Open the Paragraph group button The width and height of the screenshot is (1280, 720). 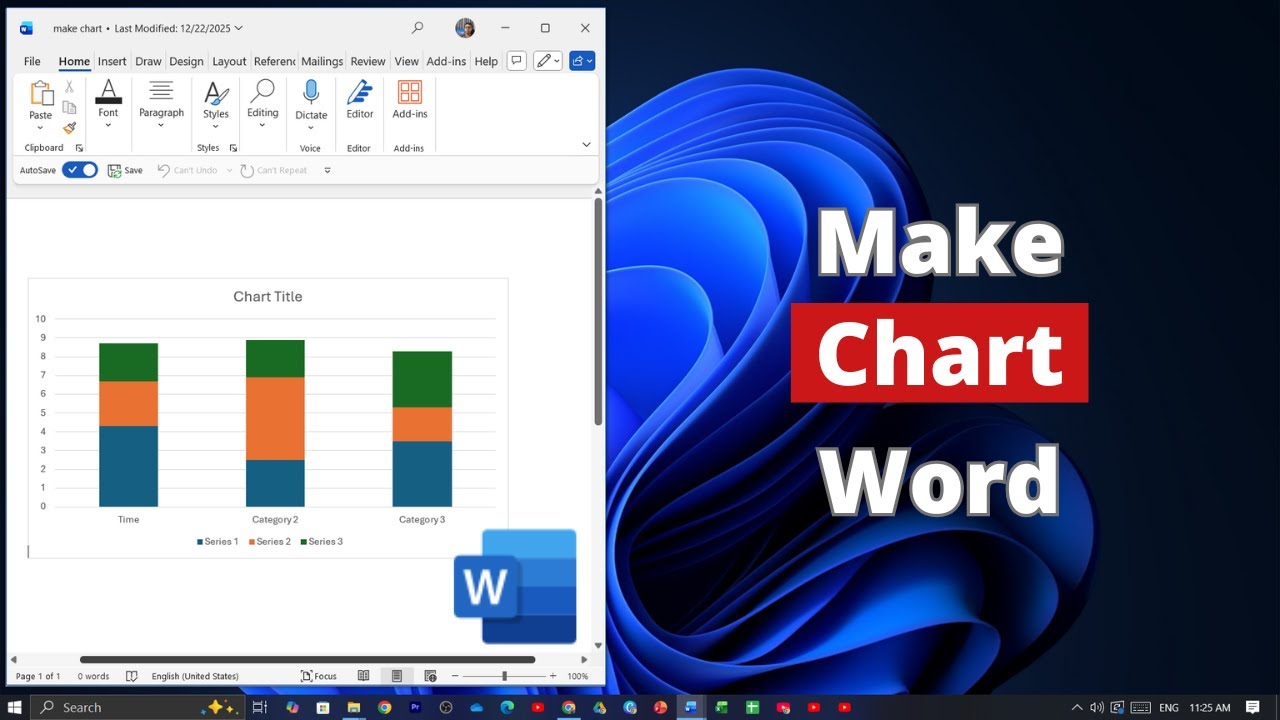(161, 104)
